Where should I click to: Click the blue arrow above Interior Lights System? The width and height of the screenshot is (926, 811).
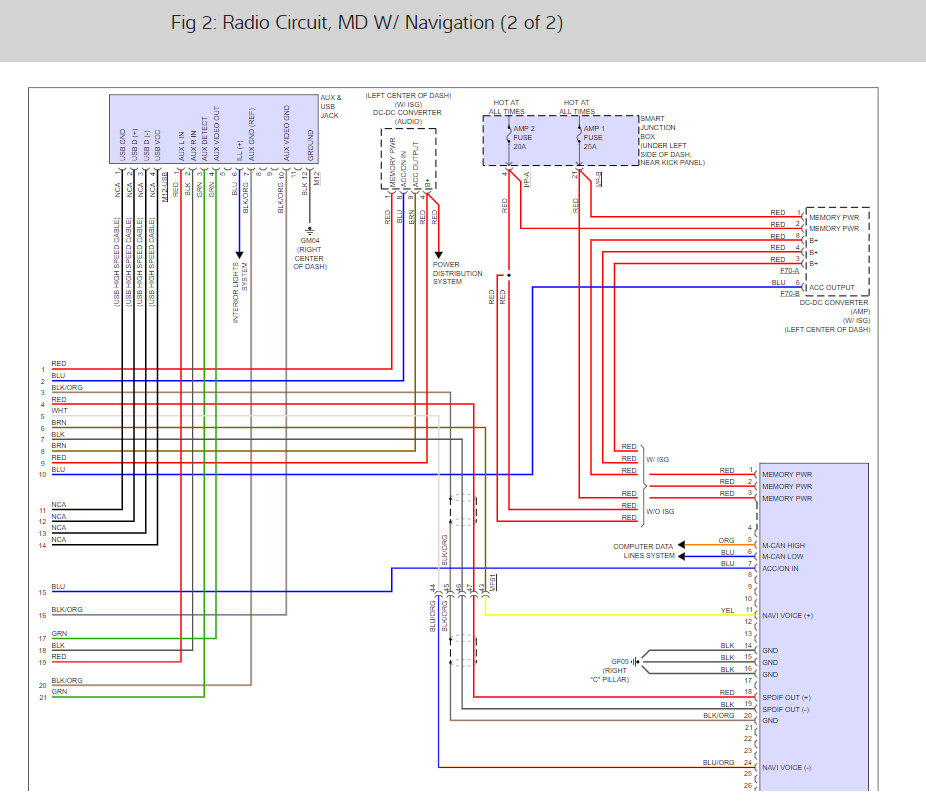239,255
